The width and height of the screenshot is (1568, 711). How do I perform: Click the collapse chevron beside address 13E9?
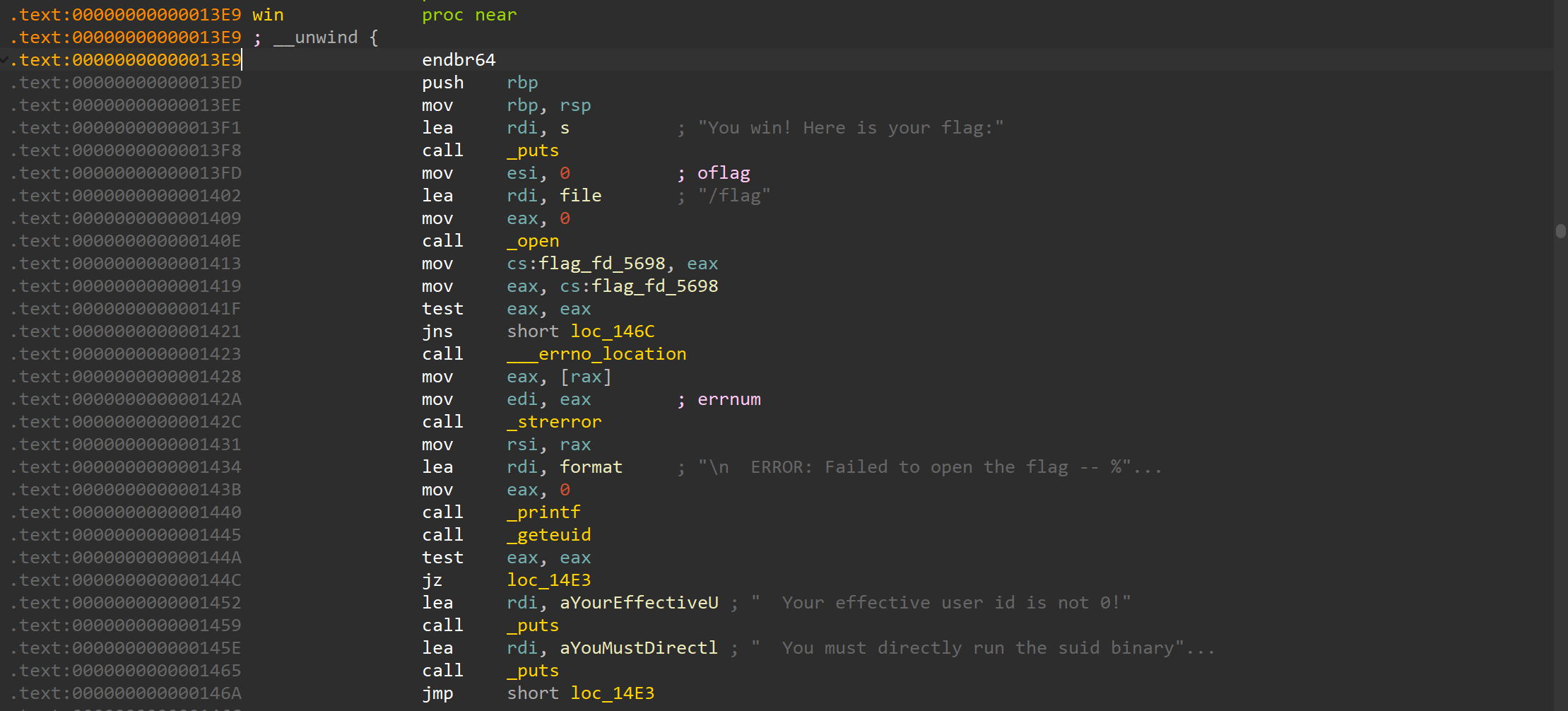pyautogui.click(x=4, y=60)
